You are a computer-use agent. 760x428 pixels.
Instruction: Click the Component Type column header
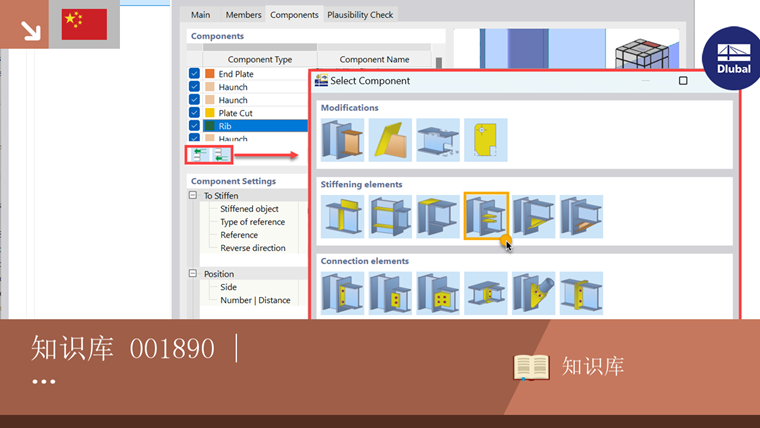pos(260,59)
